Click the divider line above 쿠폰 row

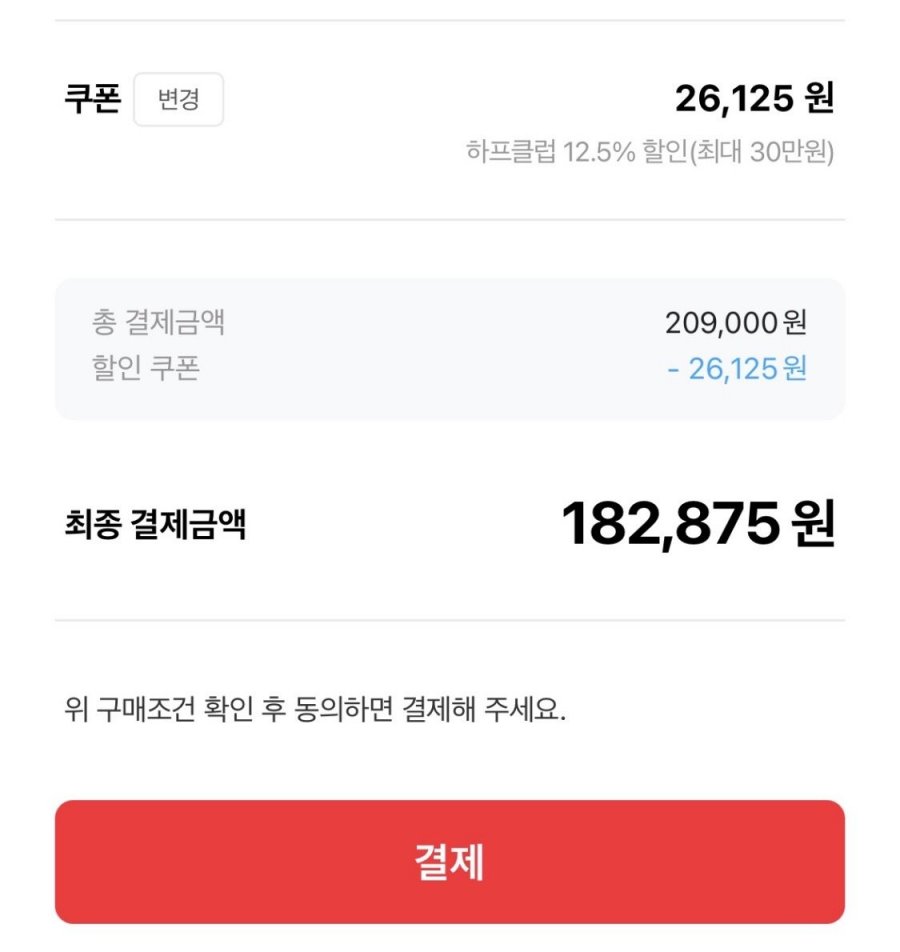450,21
